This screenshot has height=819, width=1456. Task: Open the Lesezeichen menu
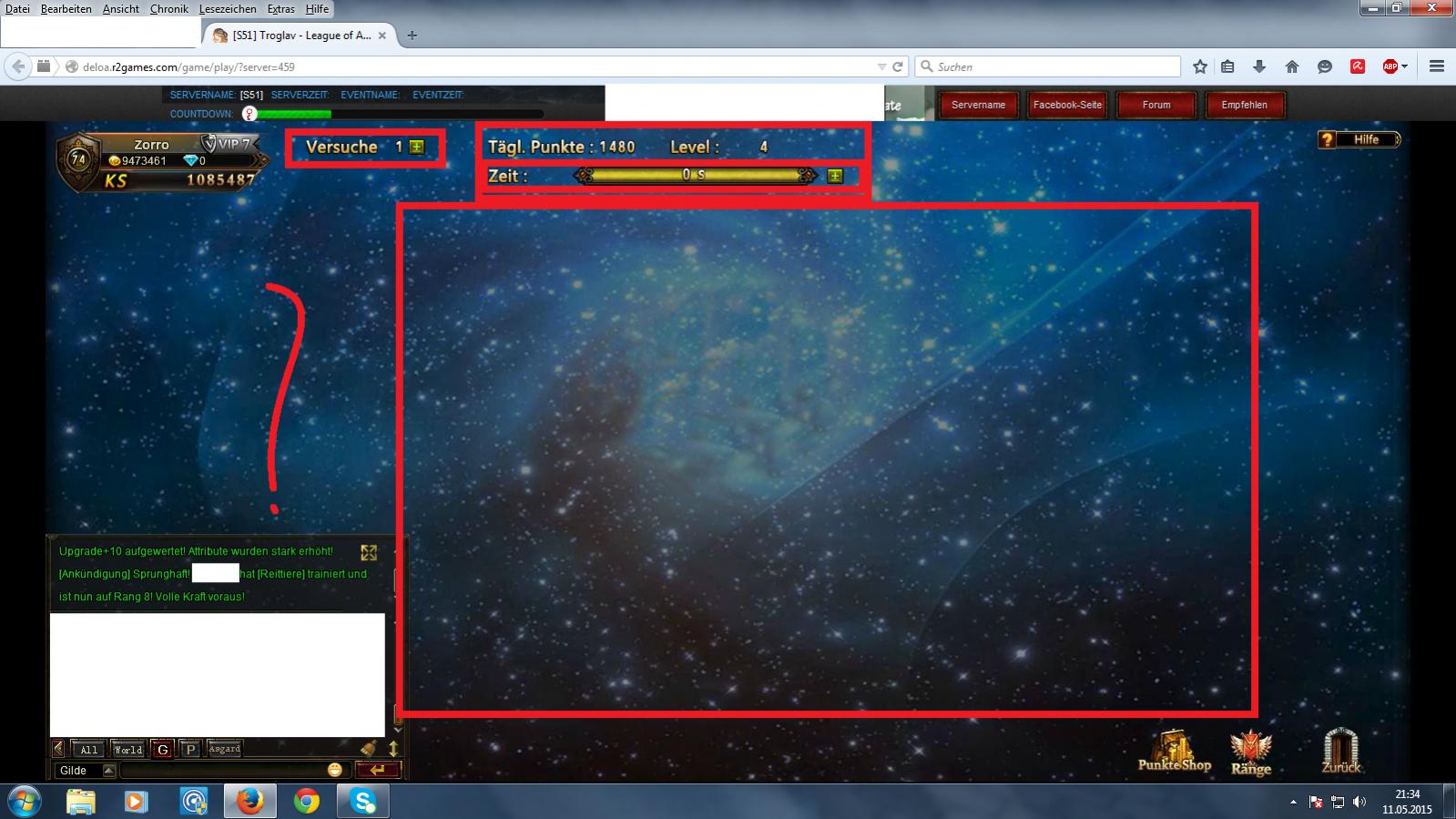tap(228, 9)
